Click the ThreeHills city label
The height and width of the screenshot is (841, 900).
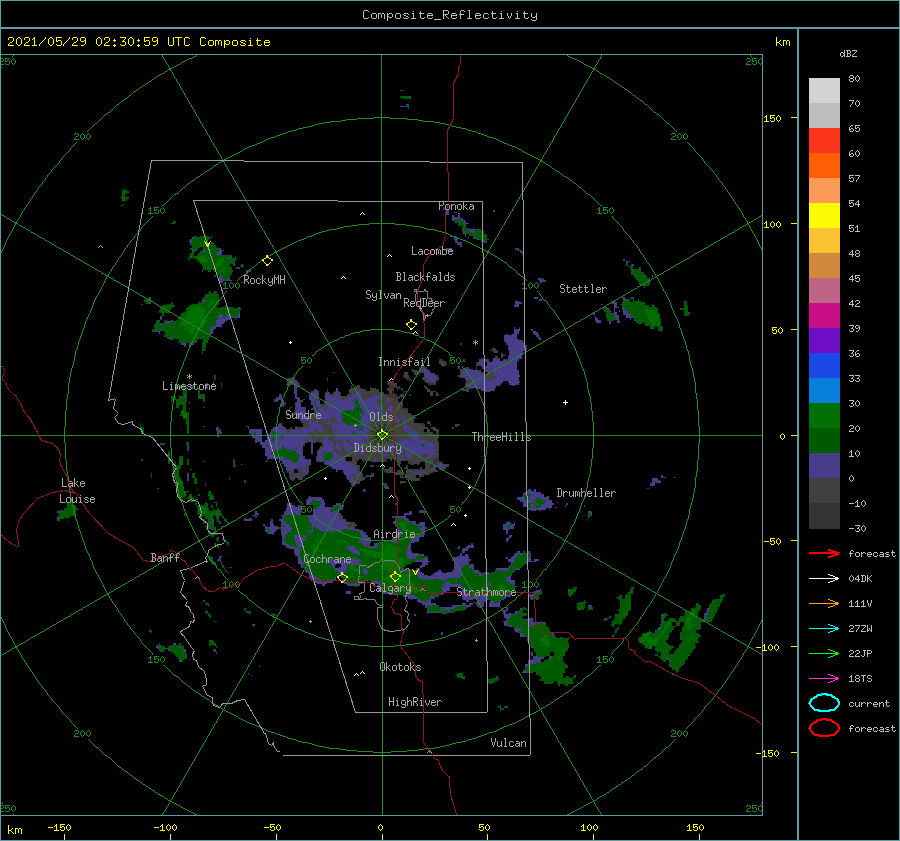coord(502,437)
